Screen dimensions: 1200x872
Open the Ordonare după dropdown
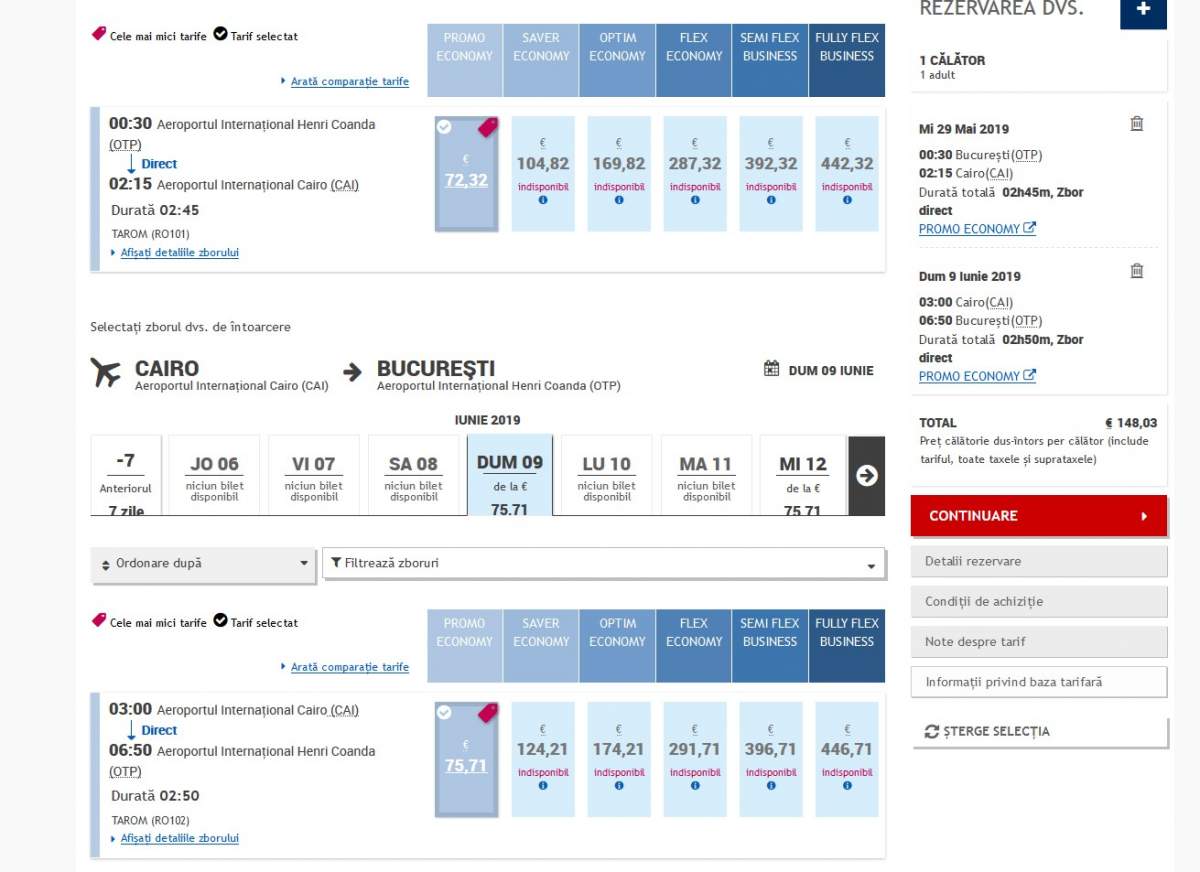[204, 564]
